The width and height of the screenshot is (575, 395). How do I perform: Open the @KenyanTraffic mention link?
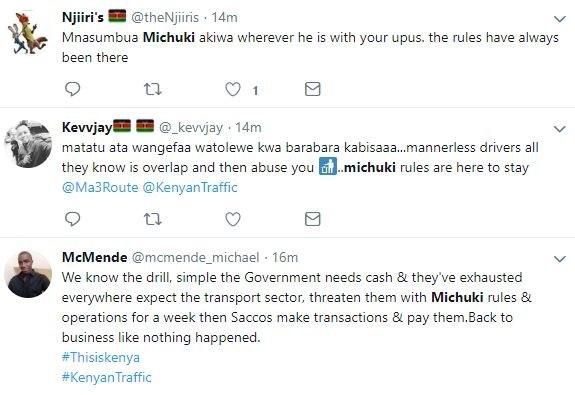190,187
